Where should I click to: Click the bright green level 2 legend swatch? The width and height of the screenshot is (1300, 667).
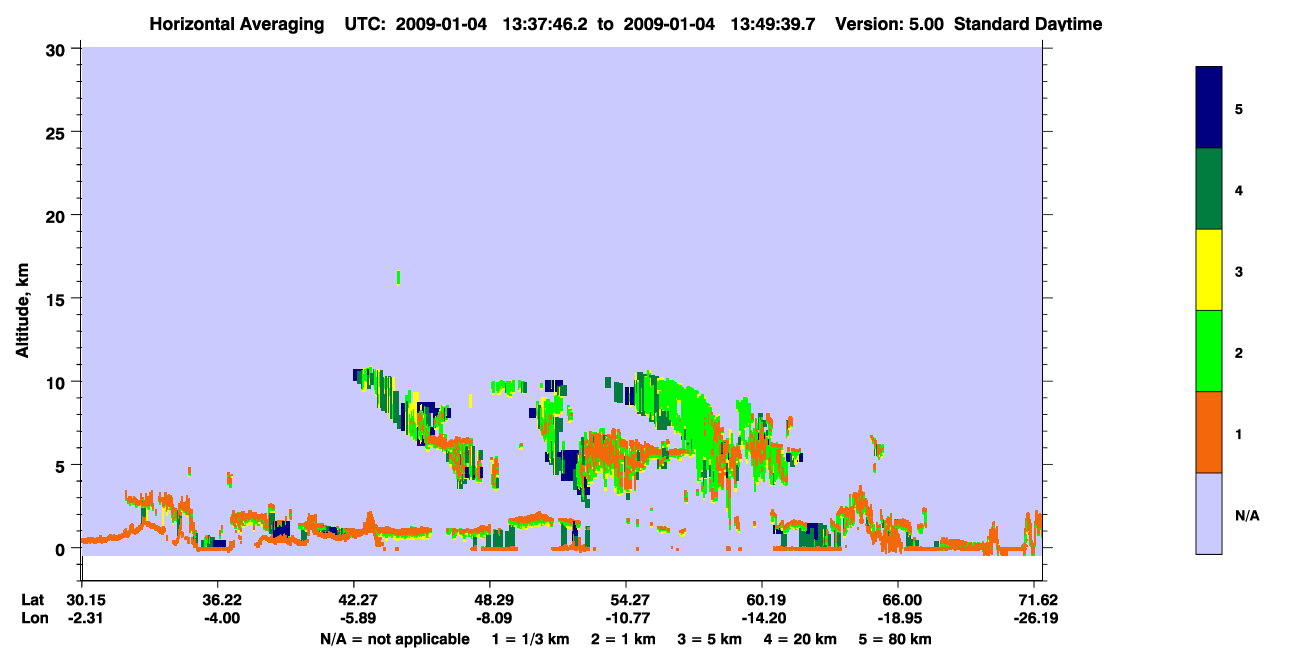point(1209,351)
